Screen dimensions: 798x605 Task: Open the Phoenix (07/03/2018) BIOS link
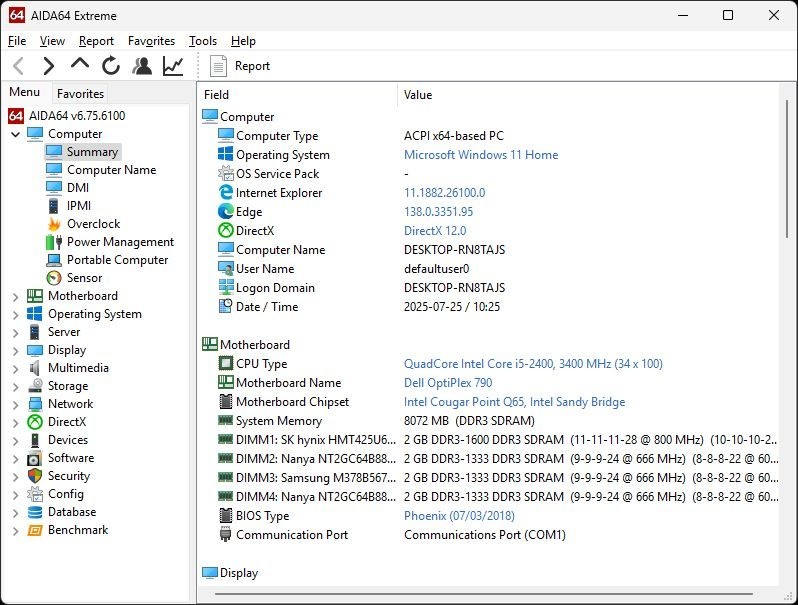459,516
